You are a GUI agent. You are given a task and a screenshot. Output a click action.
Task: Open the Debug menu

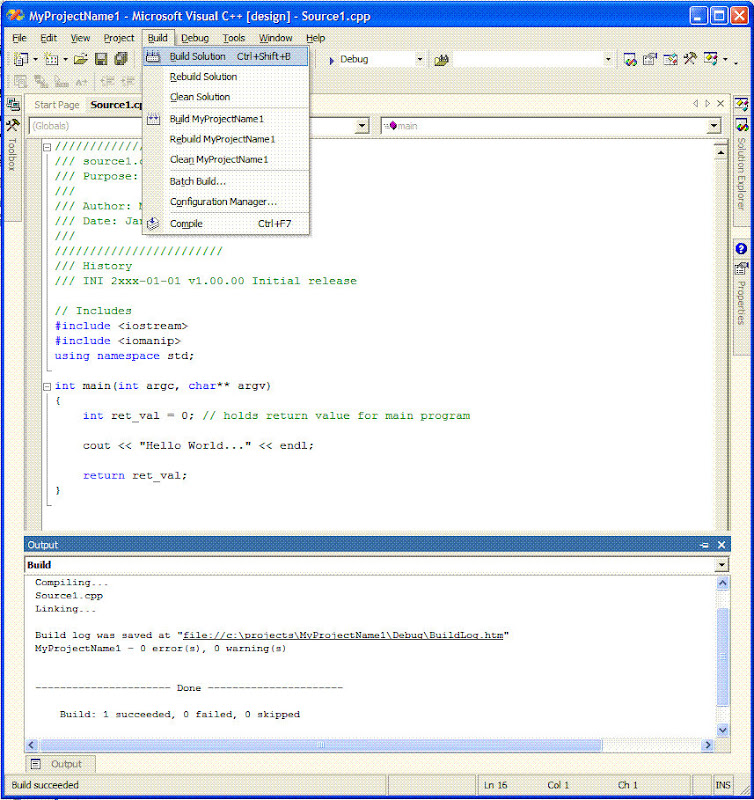(x=195, y=38)
